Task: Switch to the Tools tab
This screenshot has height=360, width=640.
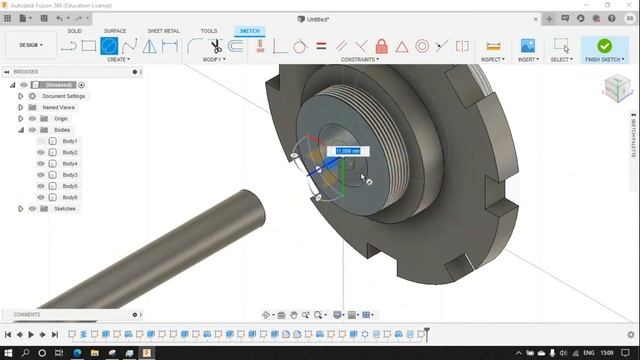Action: click(x=209, y=31)
